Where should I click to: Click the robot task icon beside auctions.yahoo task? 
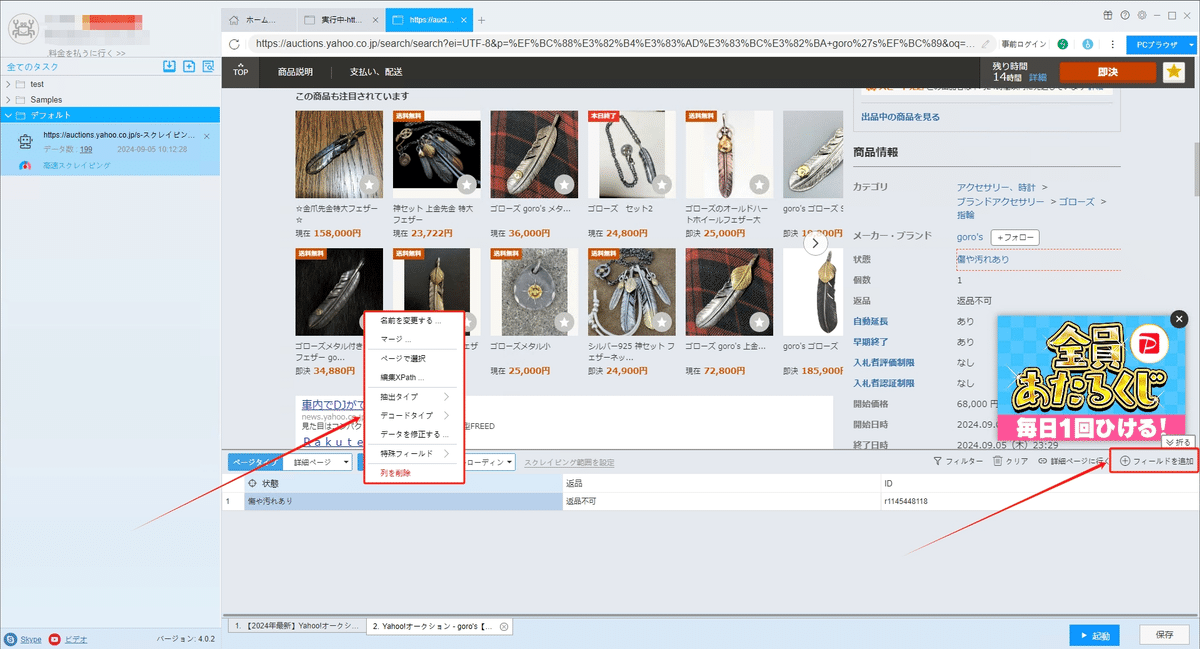click(27, 142)
